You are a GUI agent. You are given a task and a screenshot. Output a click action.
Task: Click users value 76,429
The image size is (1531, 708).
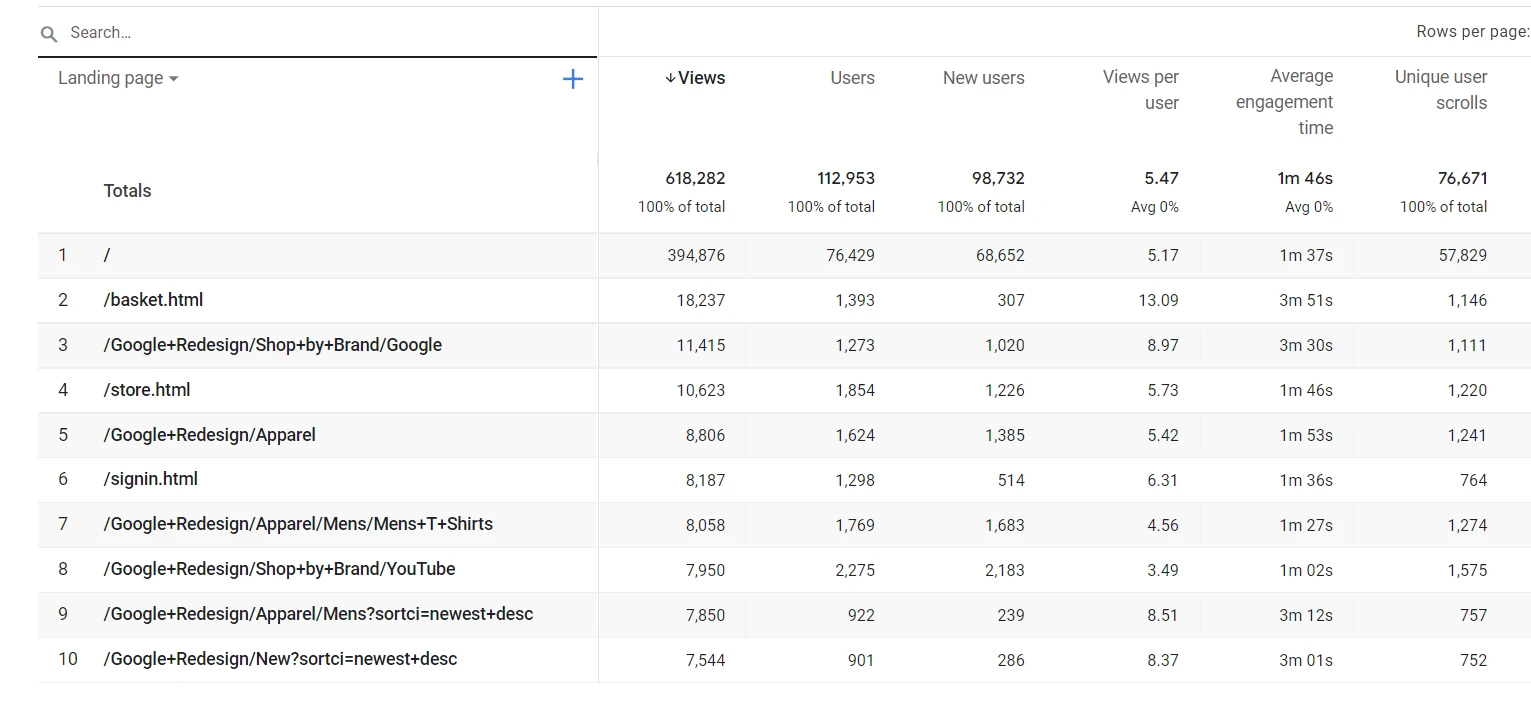click(x=850, y=256)
